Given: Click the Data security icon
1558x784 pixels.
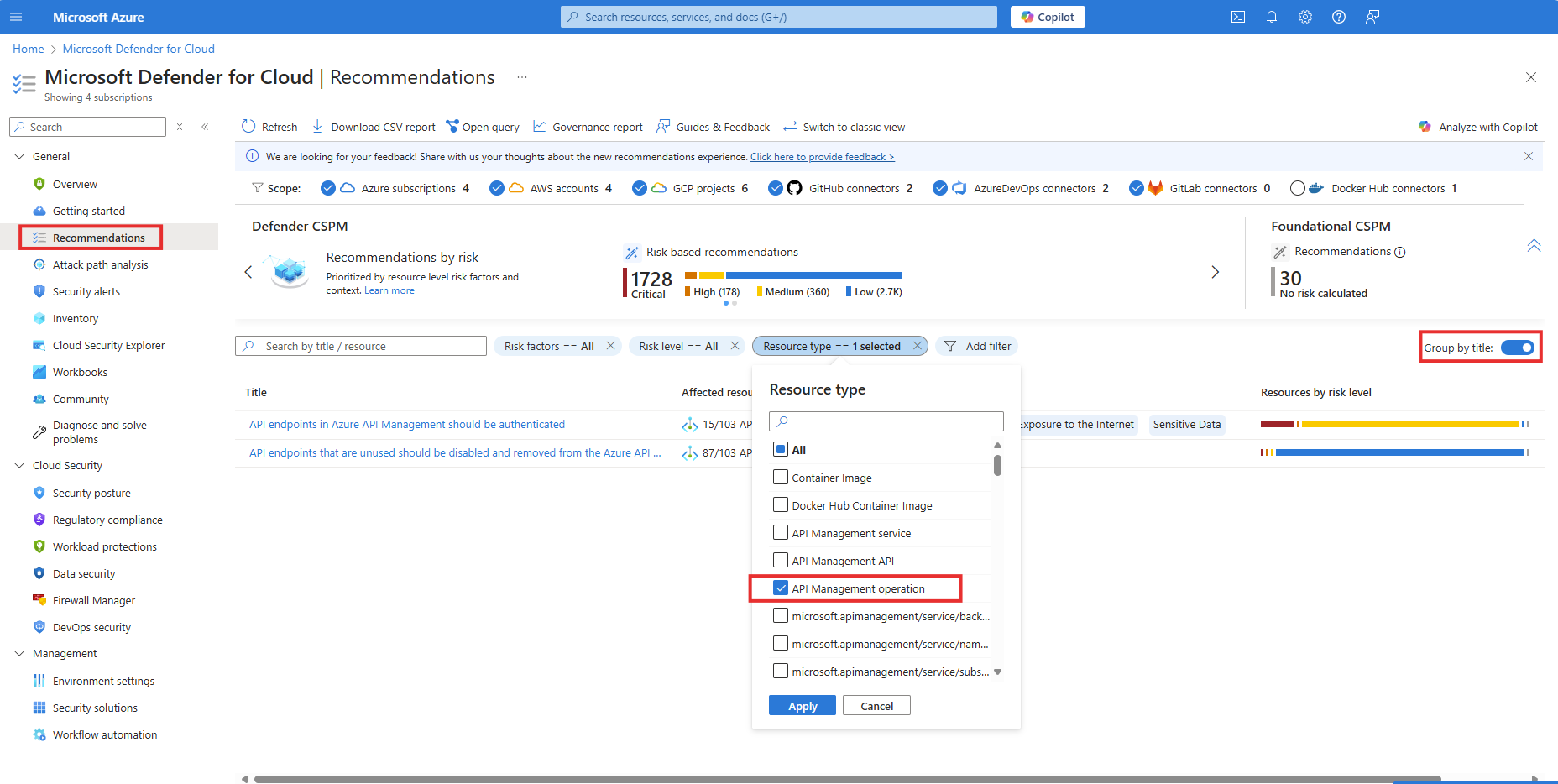Looking at the screenshot, I should pyautogui.click(x=39, y=573).
